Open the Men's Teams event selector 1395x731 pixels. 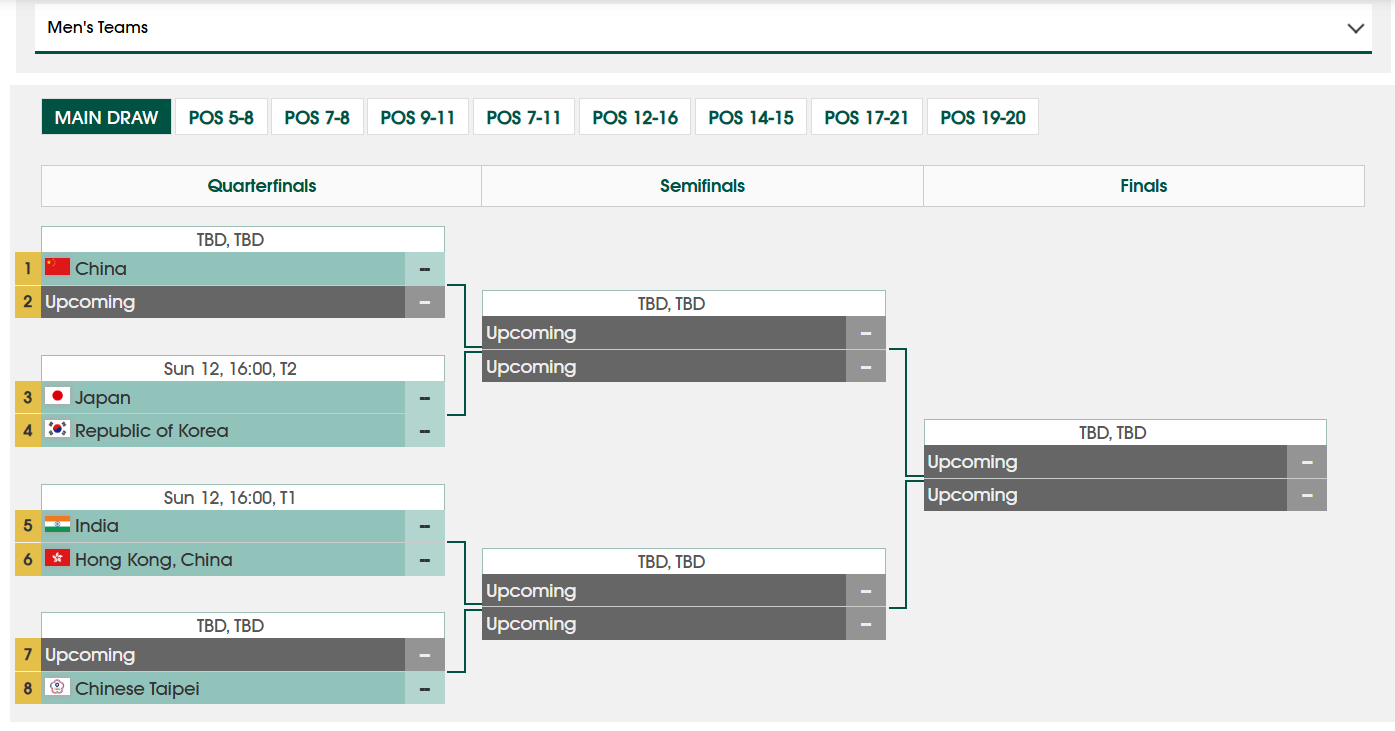click(703, 28)
